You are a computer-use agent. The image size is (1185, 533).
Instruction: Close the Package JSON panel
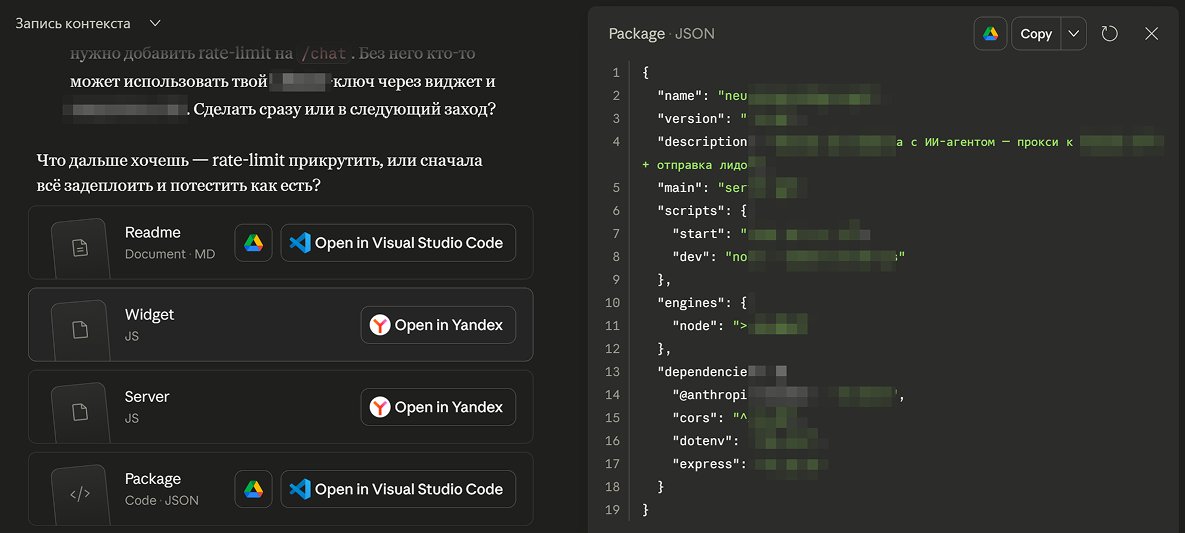click(x=1151, y=34)
